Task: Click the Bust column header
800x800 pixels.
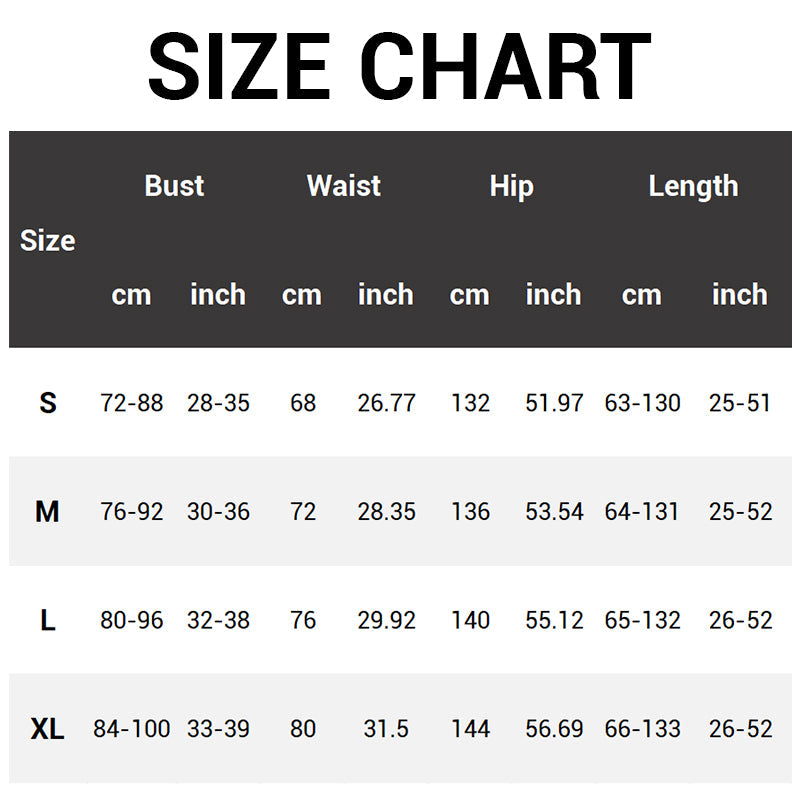Action: [x=174, y=186]
